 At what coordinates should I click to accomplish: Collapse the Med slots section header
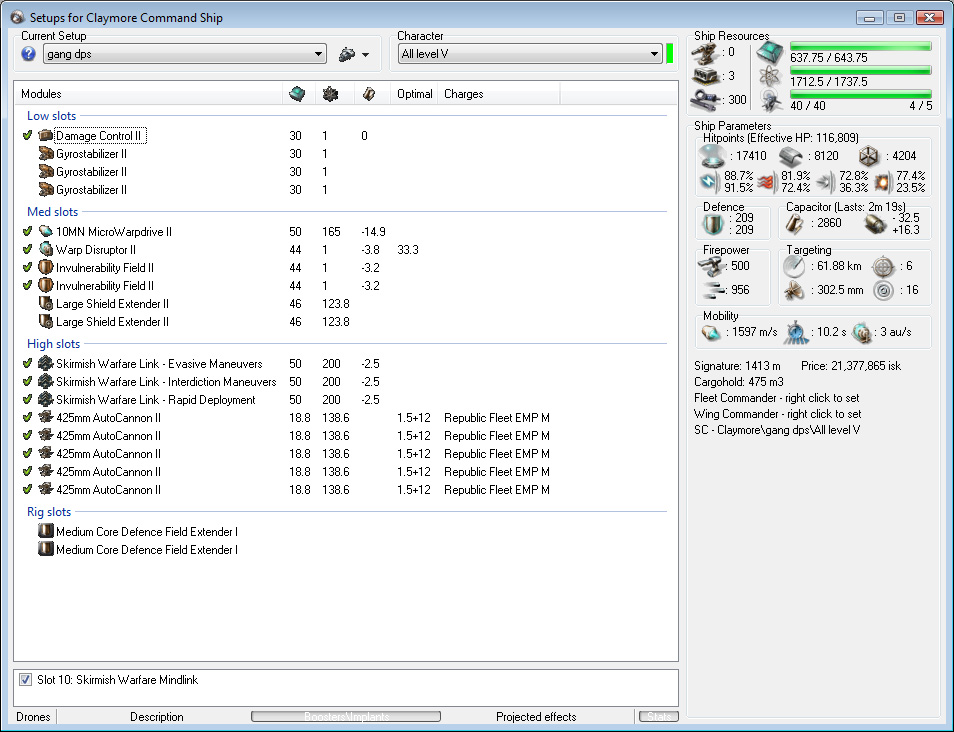pos(52,212)
